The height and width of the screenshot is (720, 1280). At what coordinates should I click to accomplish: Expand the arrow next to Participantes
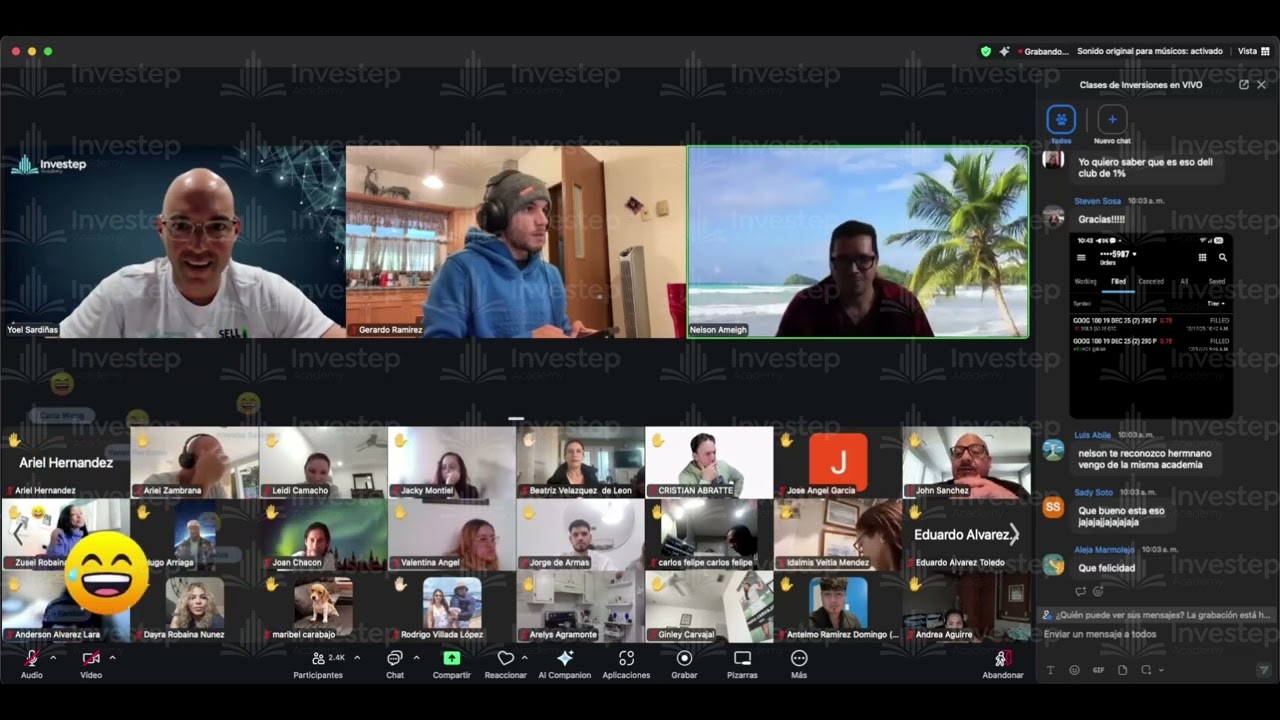[x=357, y=658]
